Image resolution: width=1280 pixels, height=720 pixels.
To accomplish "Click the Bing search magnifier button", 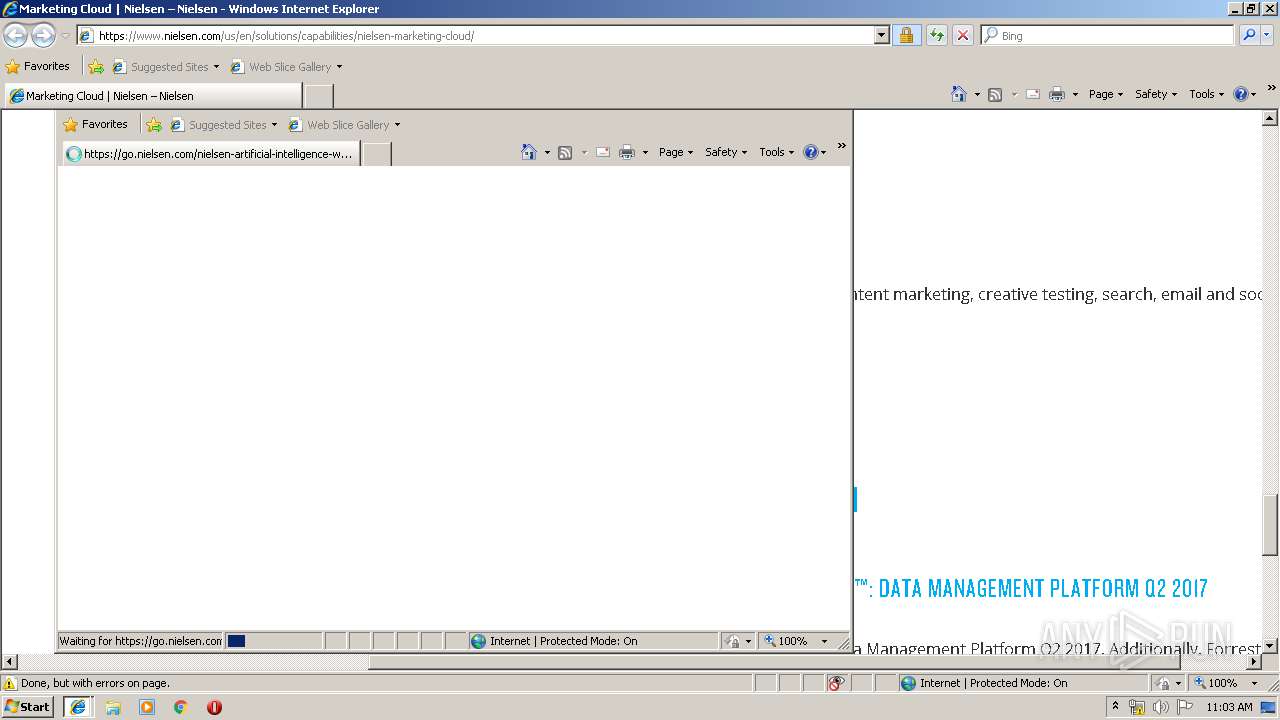I will click(x=1249, y=35).
